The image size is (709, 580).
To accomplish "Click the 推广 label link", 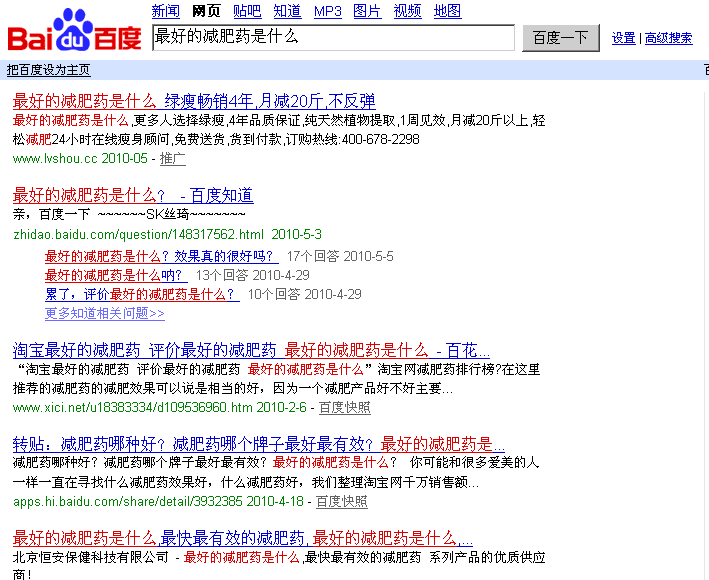I will [172, 158].
